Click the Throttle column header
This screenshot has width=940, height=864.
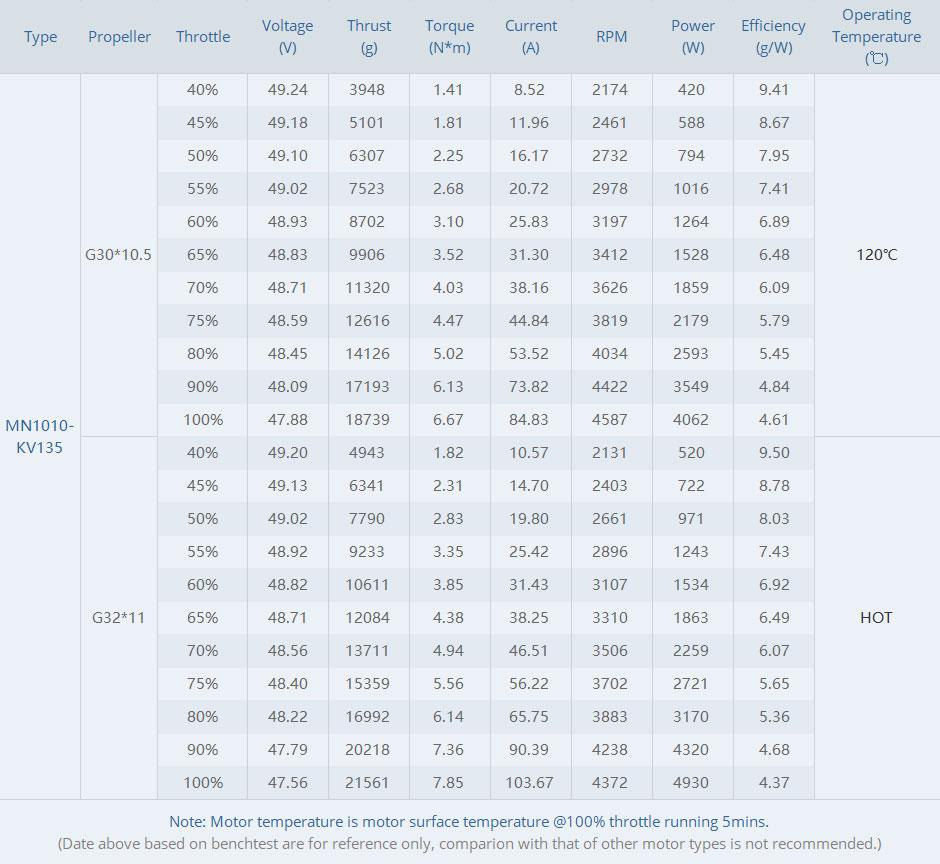point(203,37)
